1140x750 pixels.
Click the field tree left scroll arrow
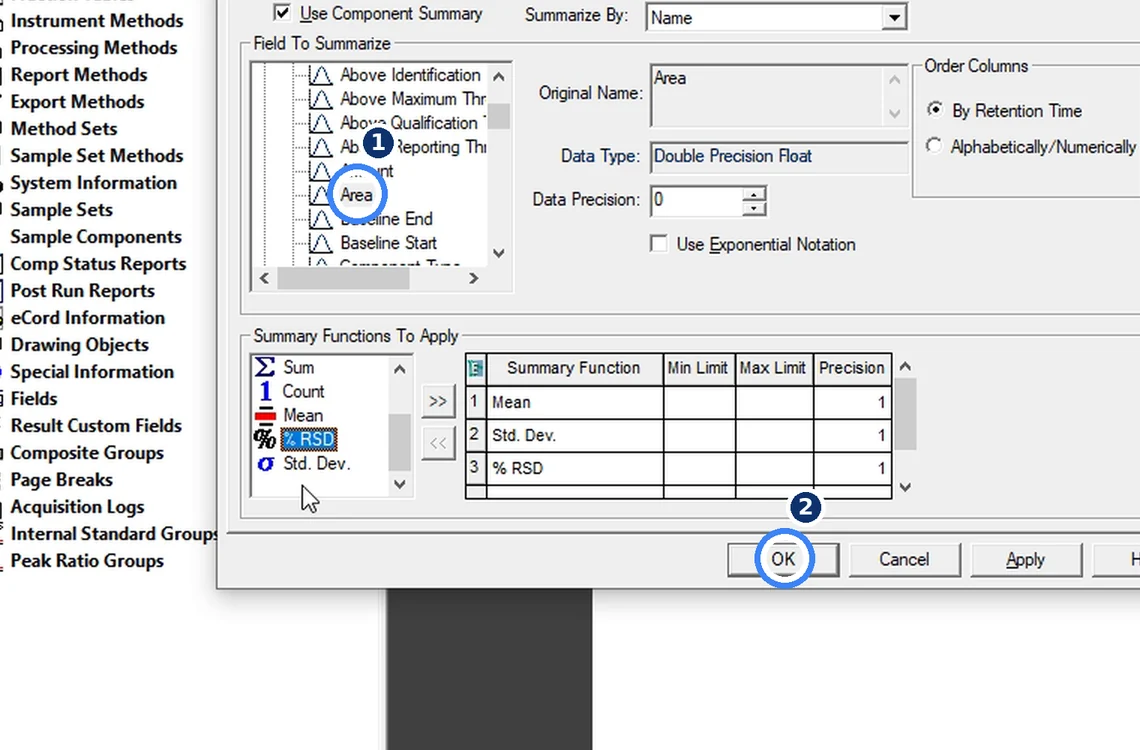(x=264, y=278)
